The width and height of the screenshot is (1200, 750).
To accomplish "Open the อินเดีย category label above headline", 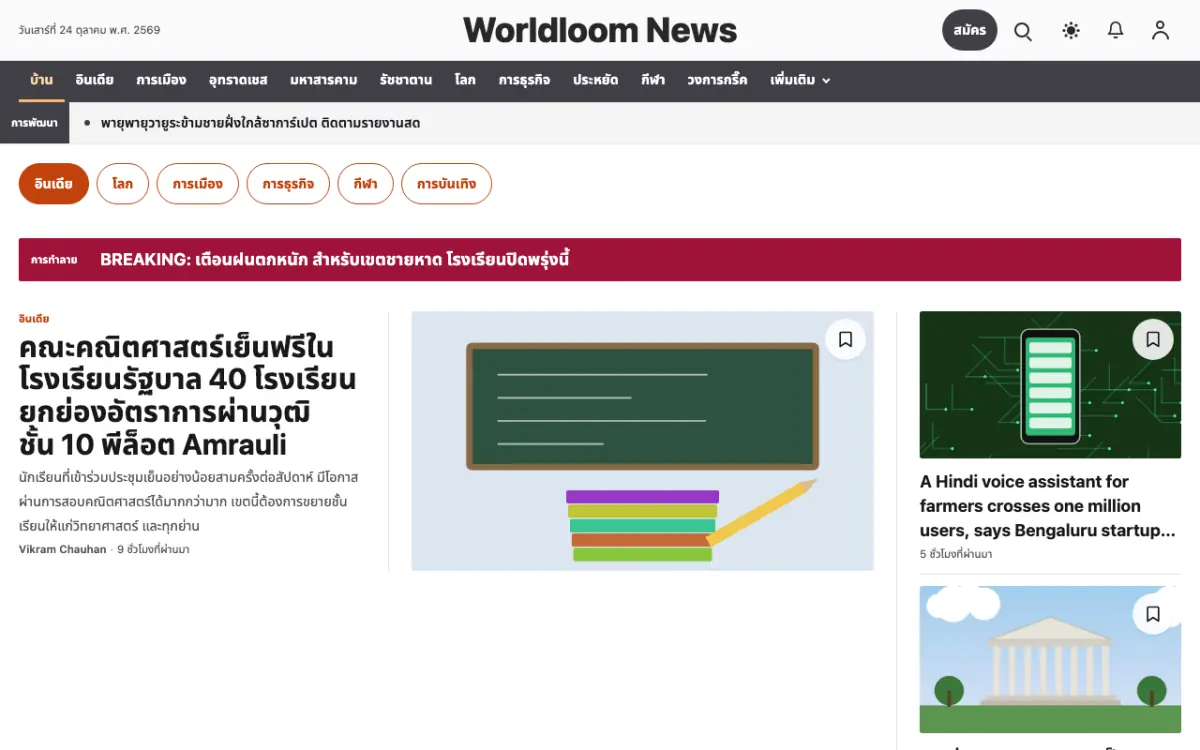I will 34,319.
